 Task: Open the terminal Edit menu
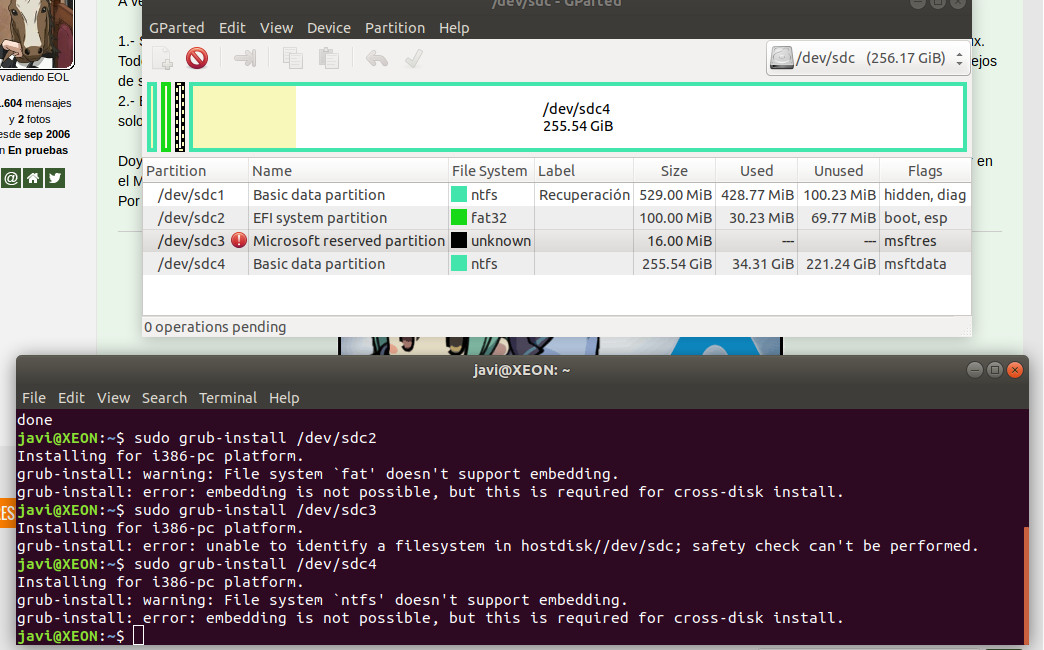point(71,398)
